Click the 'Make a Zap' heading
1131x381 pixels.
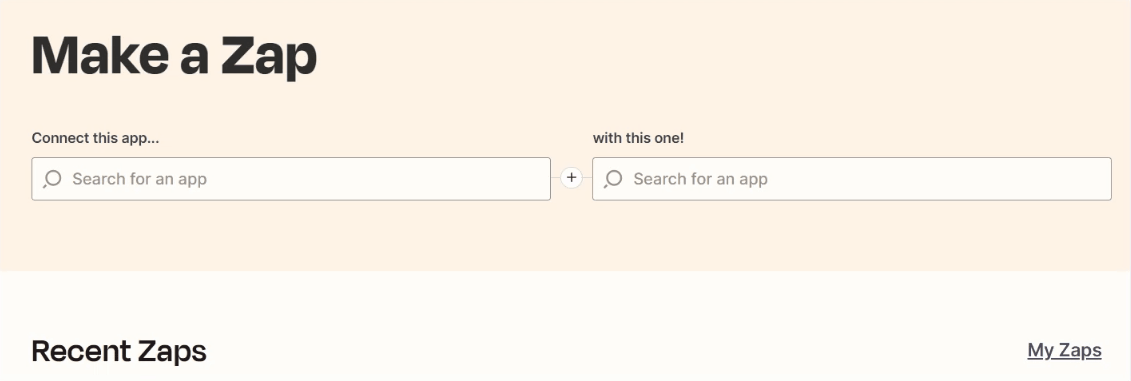[174, 56]
